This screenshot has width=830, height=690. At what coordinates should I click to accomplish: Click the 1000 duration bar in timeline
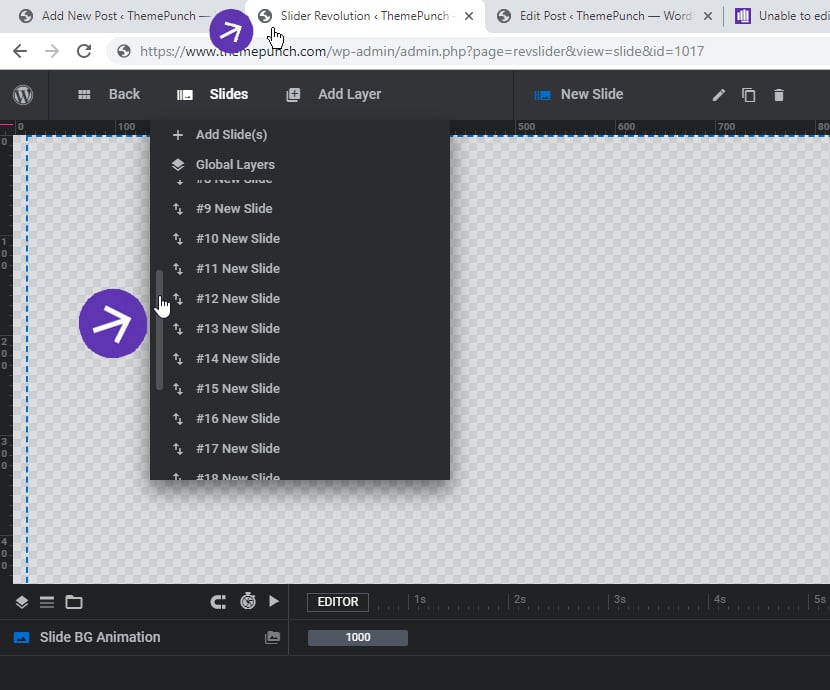[358, 638]
